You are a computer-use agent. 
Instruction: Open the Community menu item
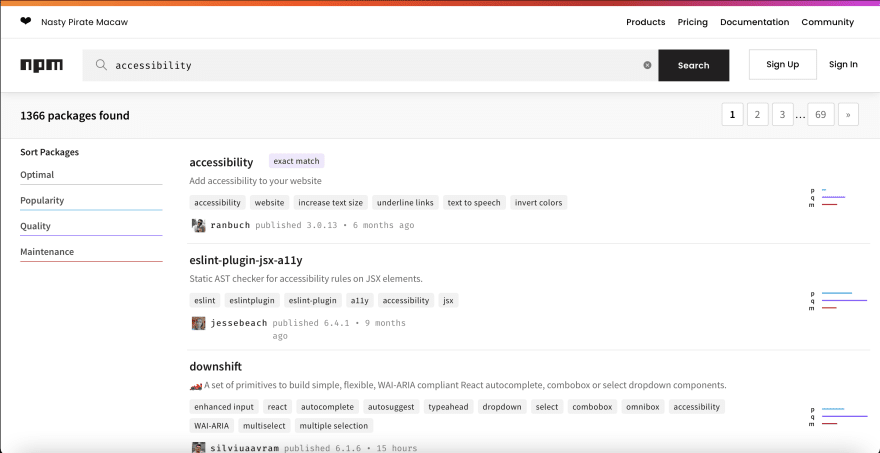pyautogui.click(x=827, y=22)
